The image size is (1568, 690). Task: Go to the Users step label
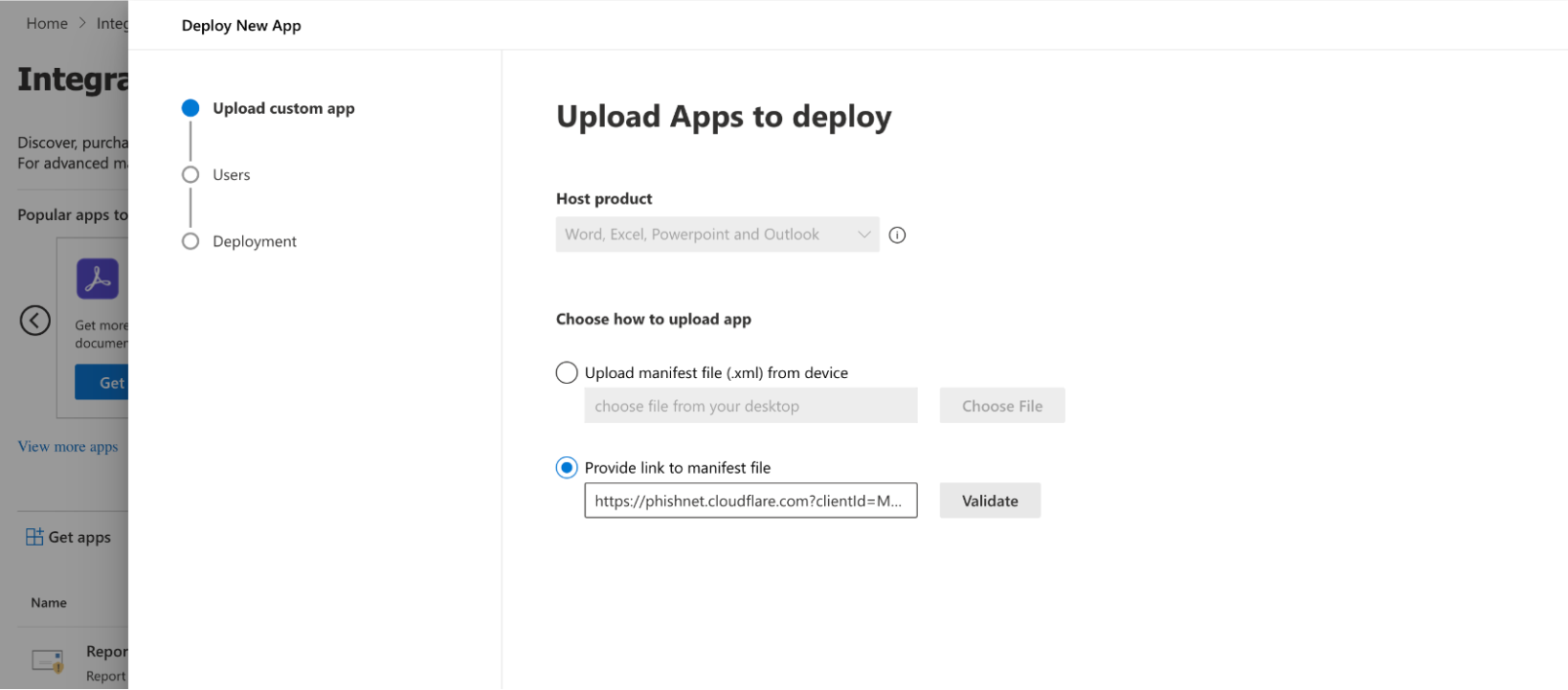tap(232, 175)
